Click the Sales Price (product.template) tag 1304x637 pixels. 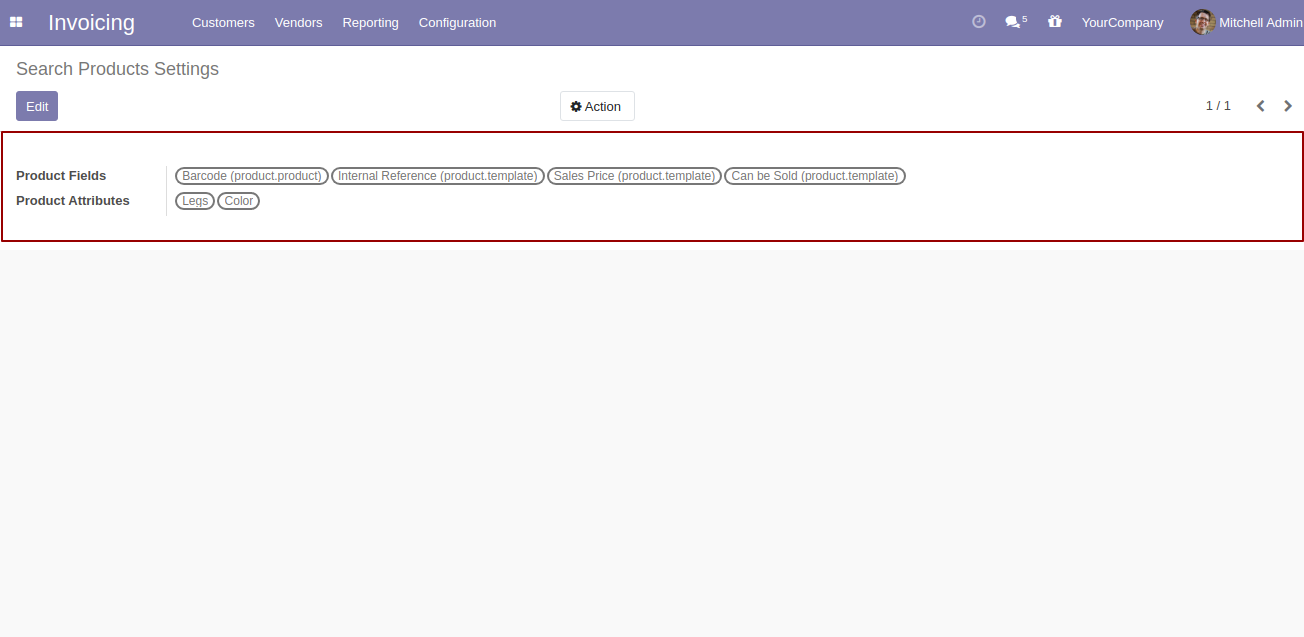(x=634, y=176)
